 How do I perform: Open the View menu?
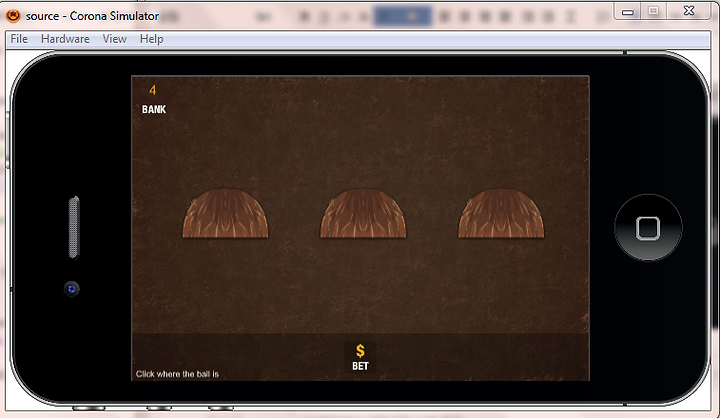pyautogui.click(x=114, y=39)
